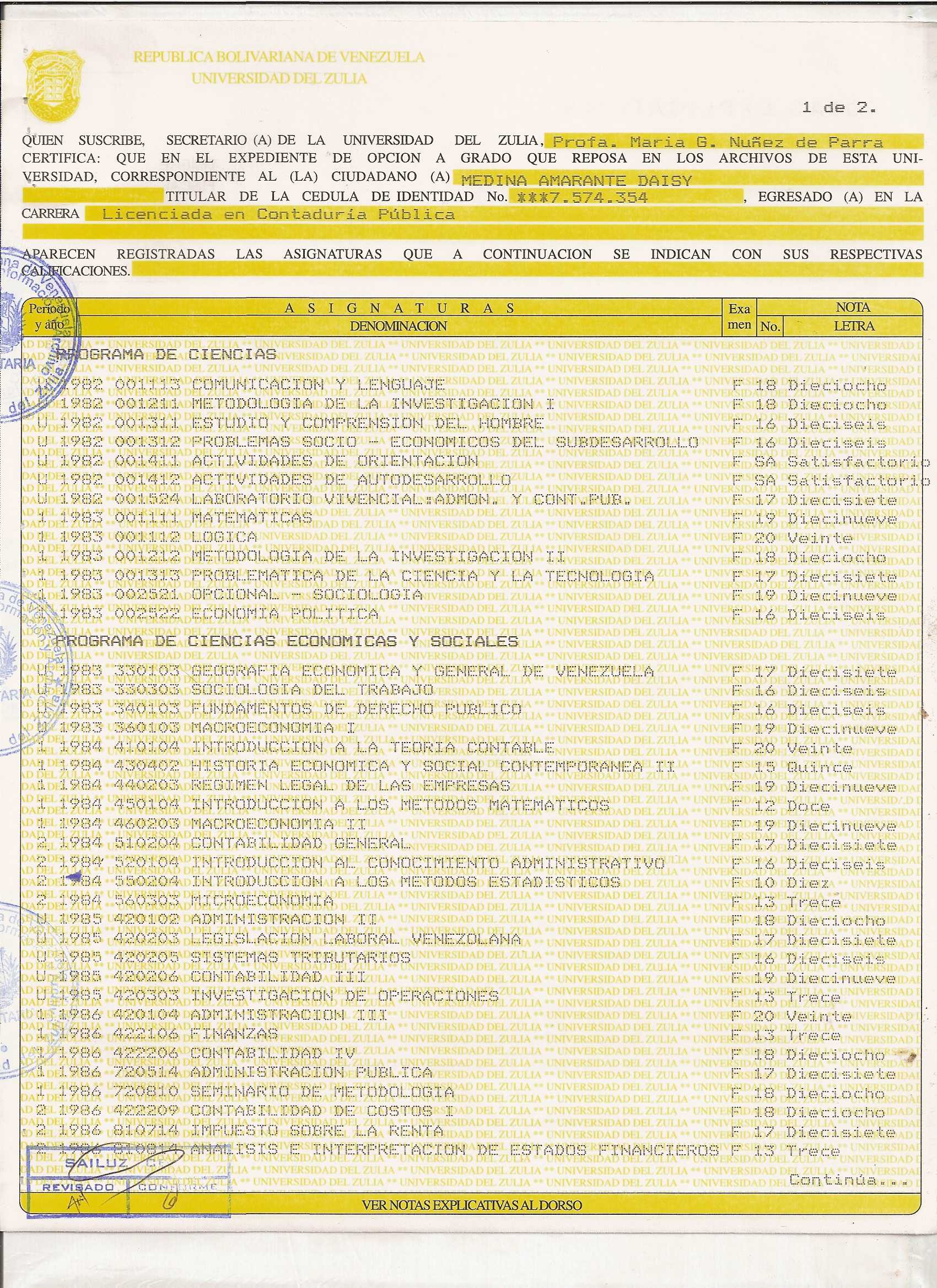Select "PROBLEMAS SOCIO - ECONOMICOS DEL SUBDESARROLLO"
The image size is (937, 1288).
click(445, 443)
